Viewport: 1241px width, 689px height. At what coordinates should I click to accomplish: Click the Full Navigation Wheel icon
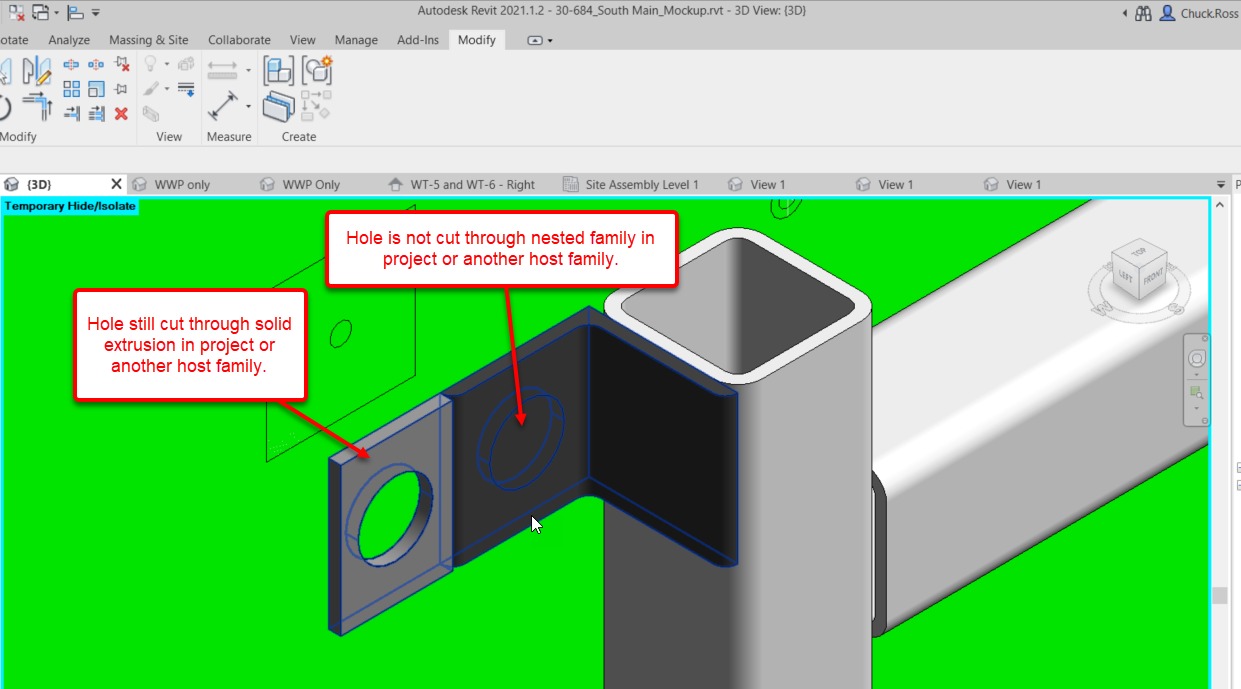tap(1196, 356)
